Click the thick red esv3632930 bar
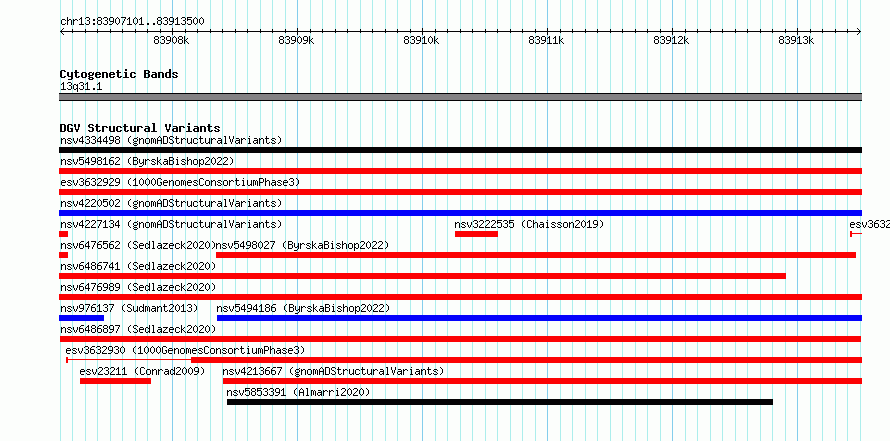This screenshot has height=441, width=890. tap(527, 360)
